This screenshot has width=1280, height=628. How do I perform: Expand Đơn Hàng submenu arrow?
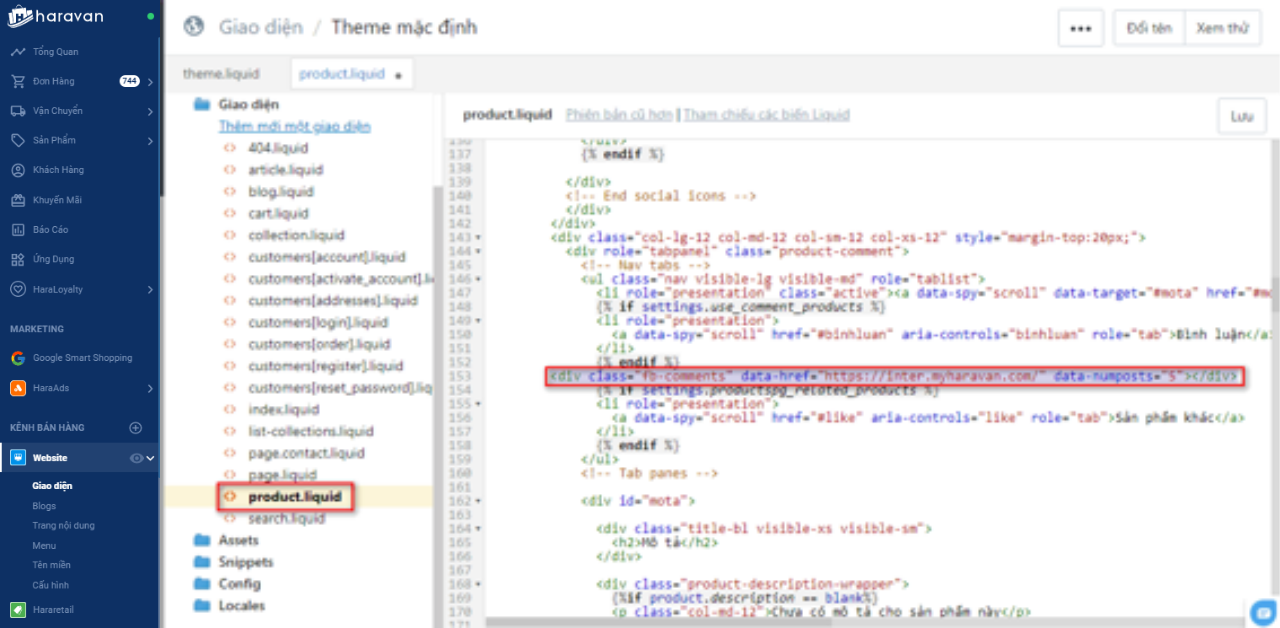(150, 82)
